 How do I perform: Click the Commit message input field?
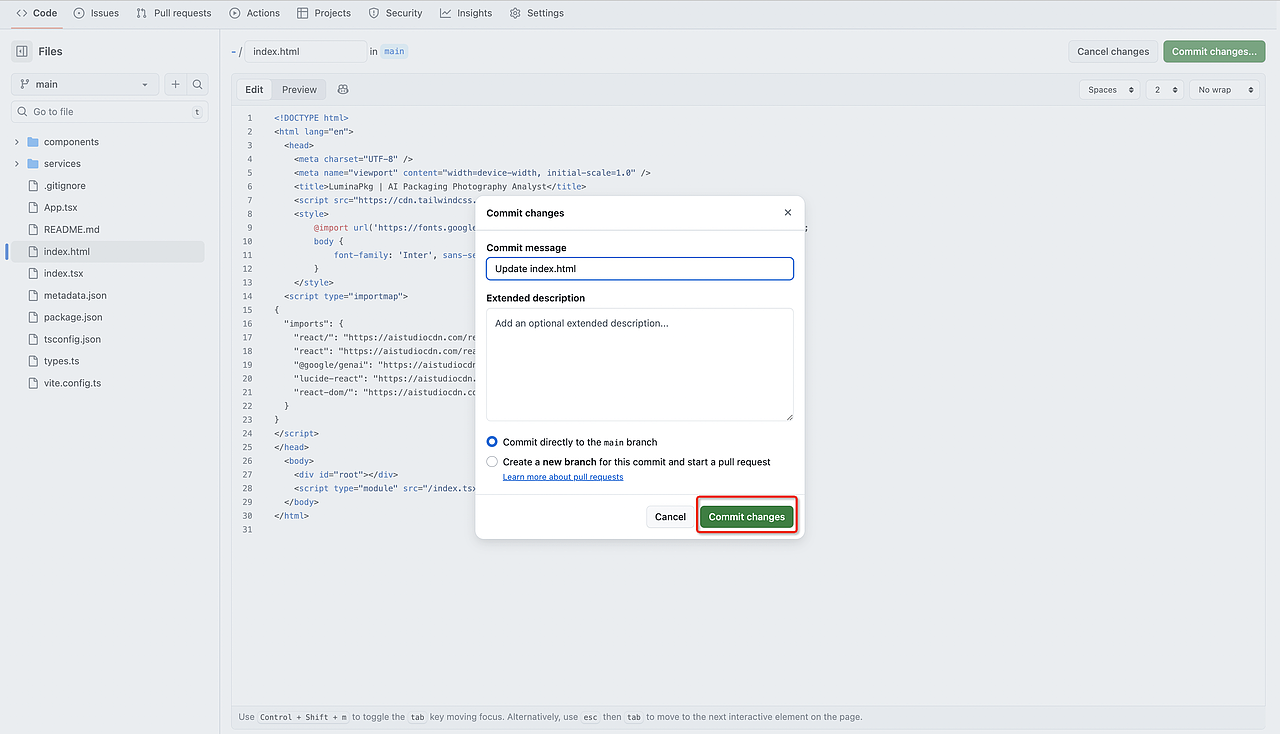pos(640,269)
